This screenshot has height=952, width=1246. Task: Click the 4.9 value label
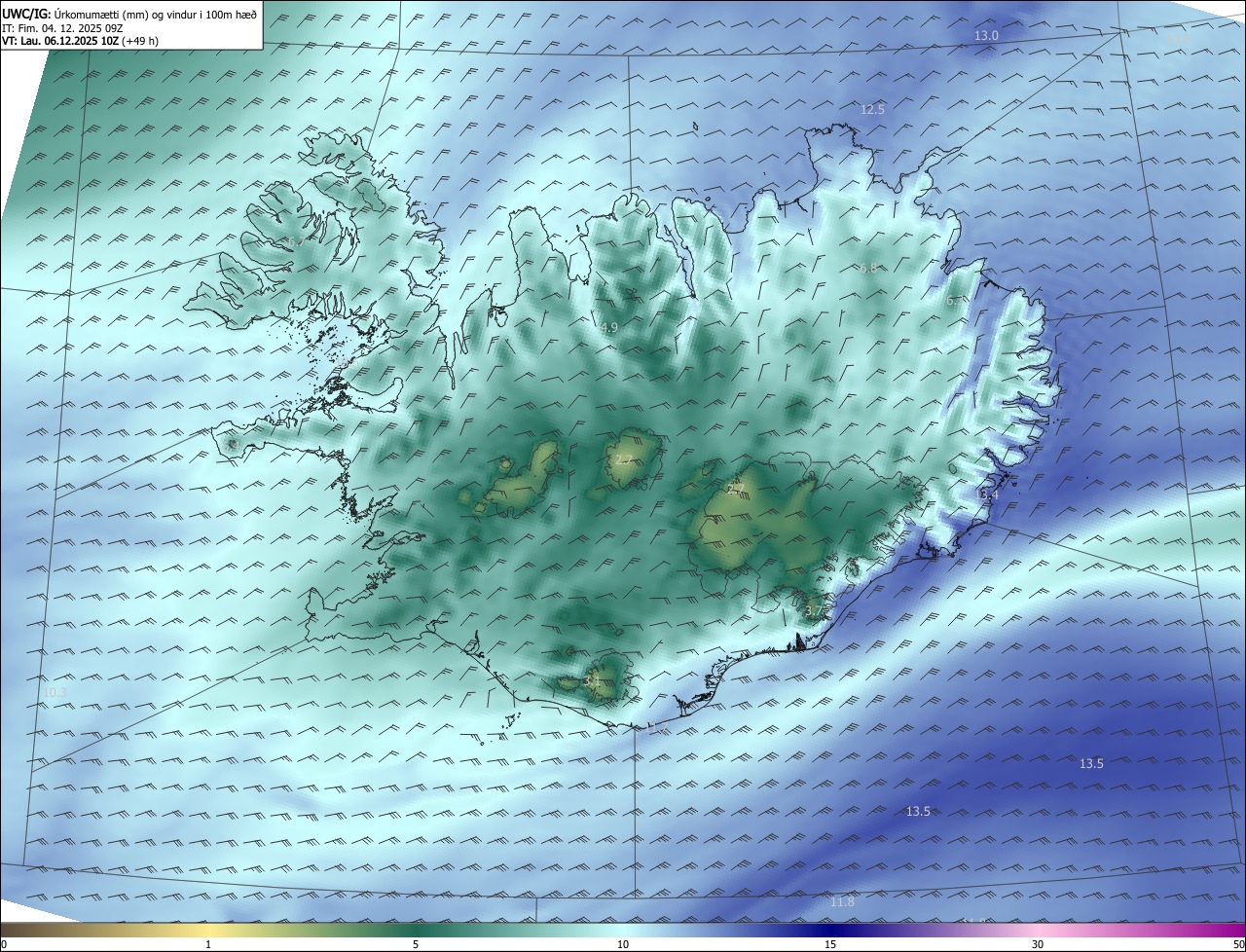click(x=609, y=327)
